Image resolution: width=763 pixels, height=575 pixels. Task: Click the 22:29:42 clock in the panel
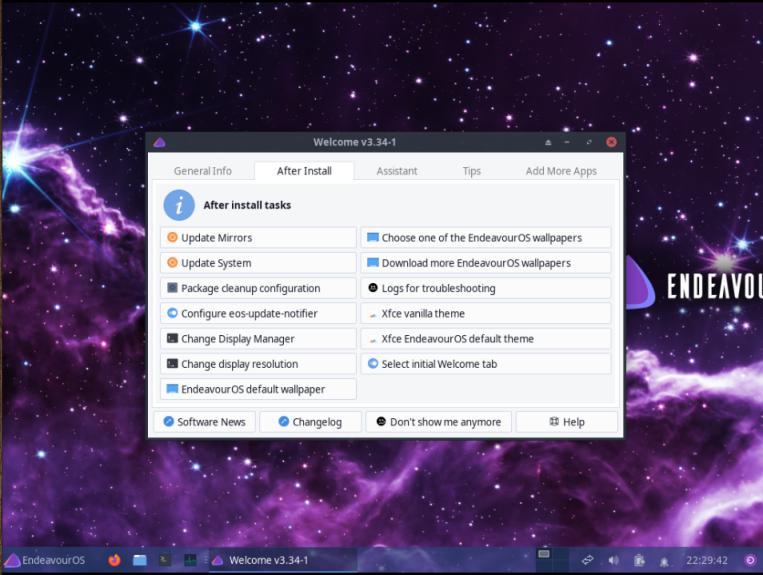click(x=707, y=560)
